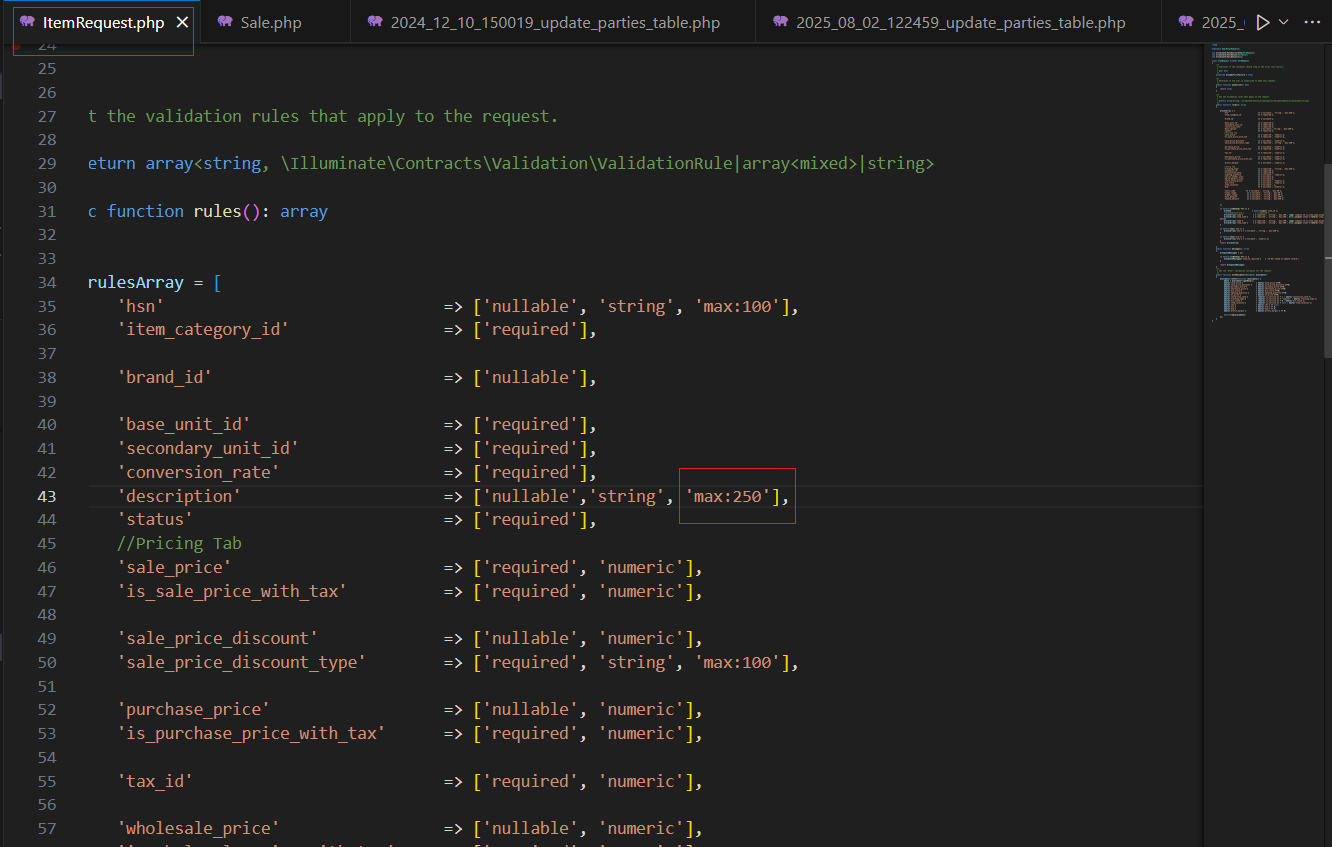This screenshot has width=1332, height=847.
Task: Place cursor on 'sale_price_discount' key
Action: pyautogui.click(x=218, y=638)
